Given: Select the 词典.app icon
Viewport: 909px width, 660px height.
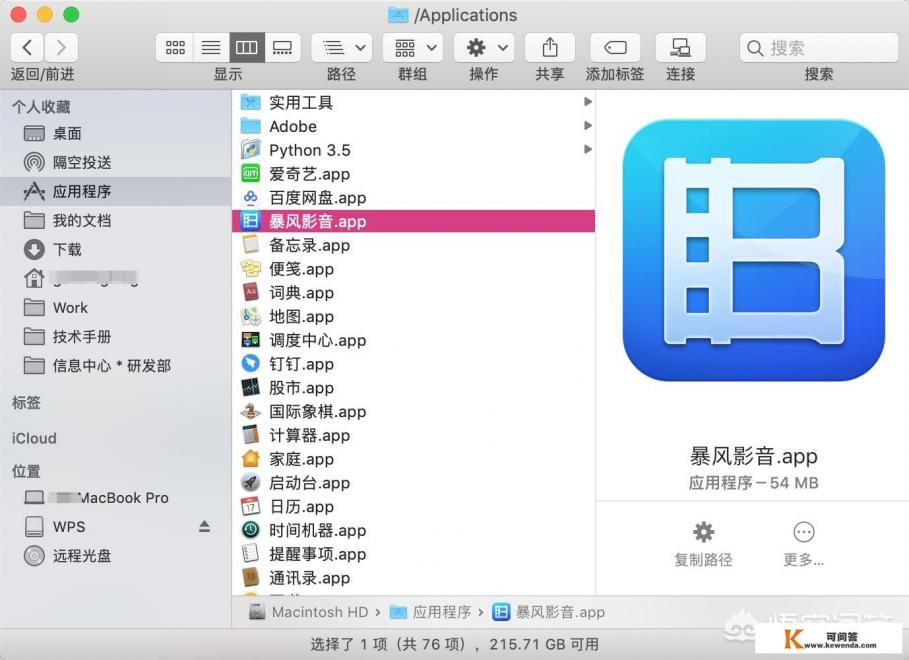Looking at the screenshot, I should [x=250, y=292].
